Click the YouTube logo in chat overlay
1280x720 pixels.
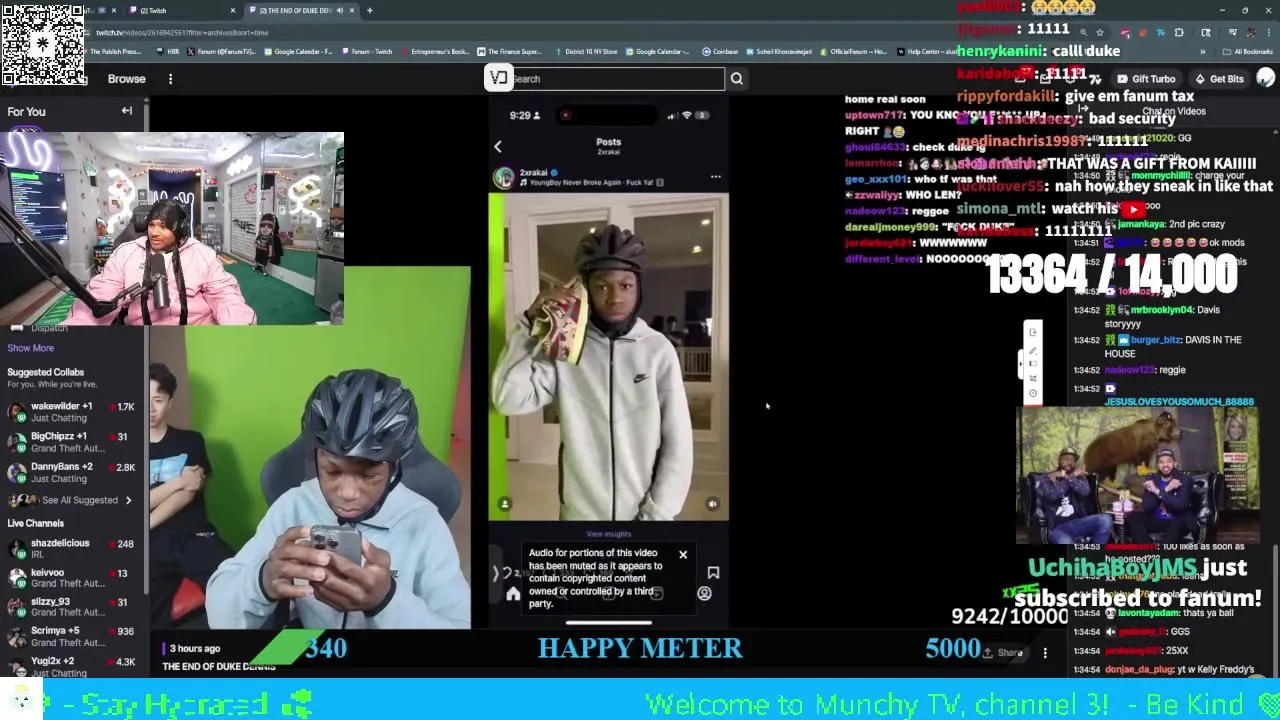click(x=1133, y=209)
